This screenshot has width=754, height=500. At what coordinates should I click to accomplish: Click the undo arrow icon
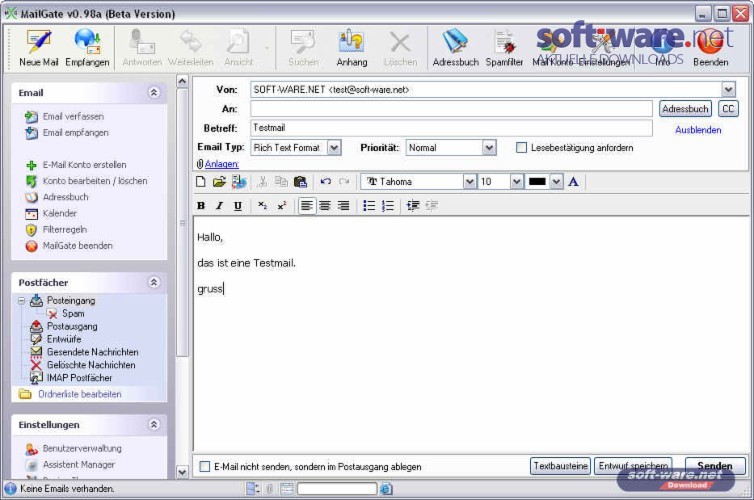pyautogui.click(x=326, y=182)
